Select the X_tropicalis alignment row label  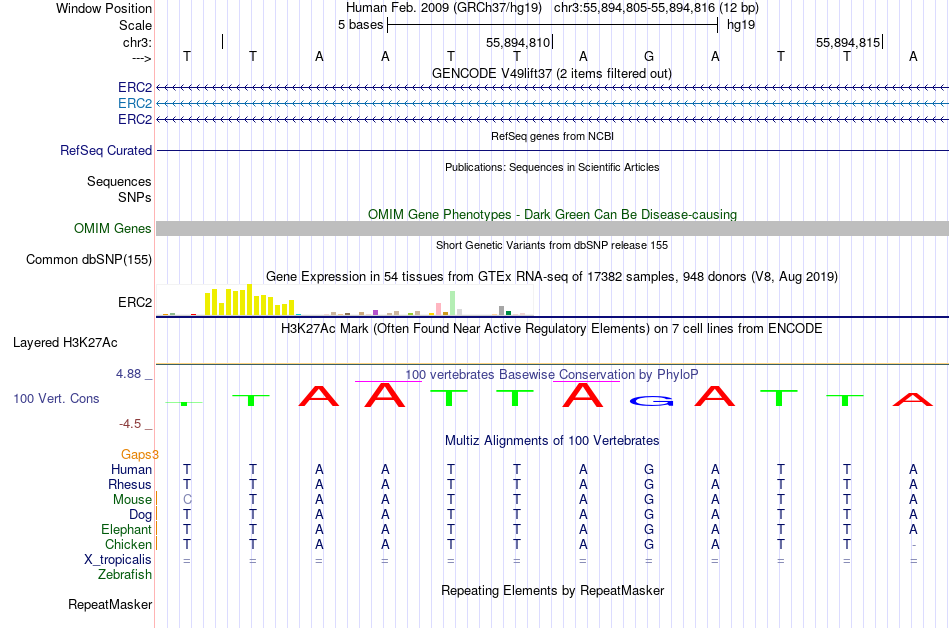point(118,560)
